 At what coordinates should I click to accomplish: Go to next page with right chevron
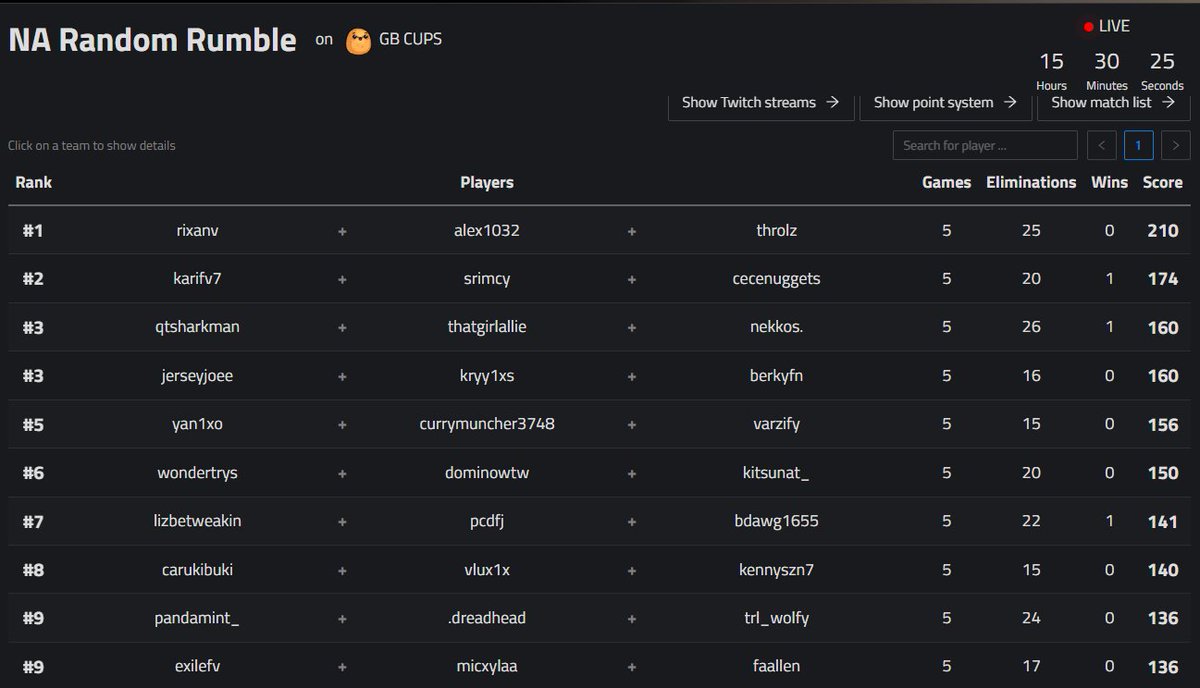pyautogui.click(x=1175, y=145)
